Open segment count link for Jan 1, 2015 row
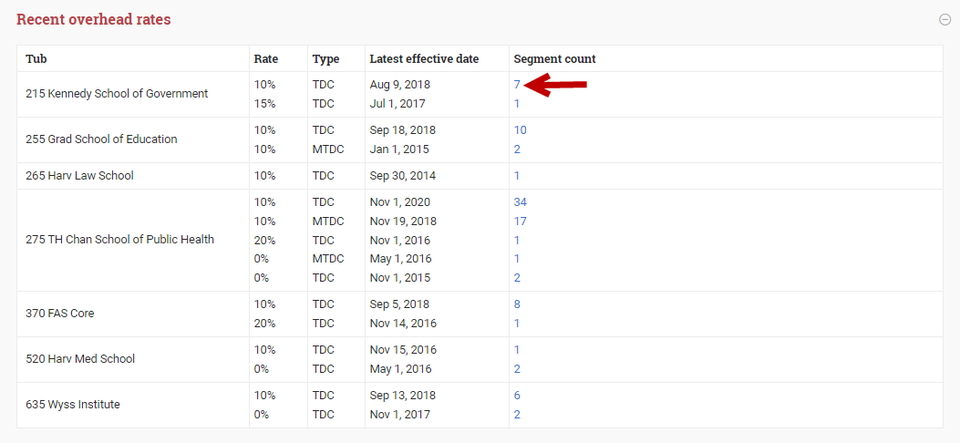This screenshot has width=960, height=443. [517, 149]
